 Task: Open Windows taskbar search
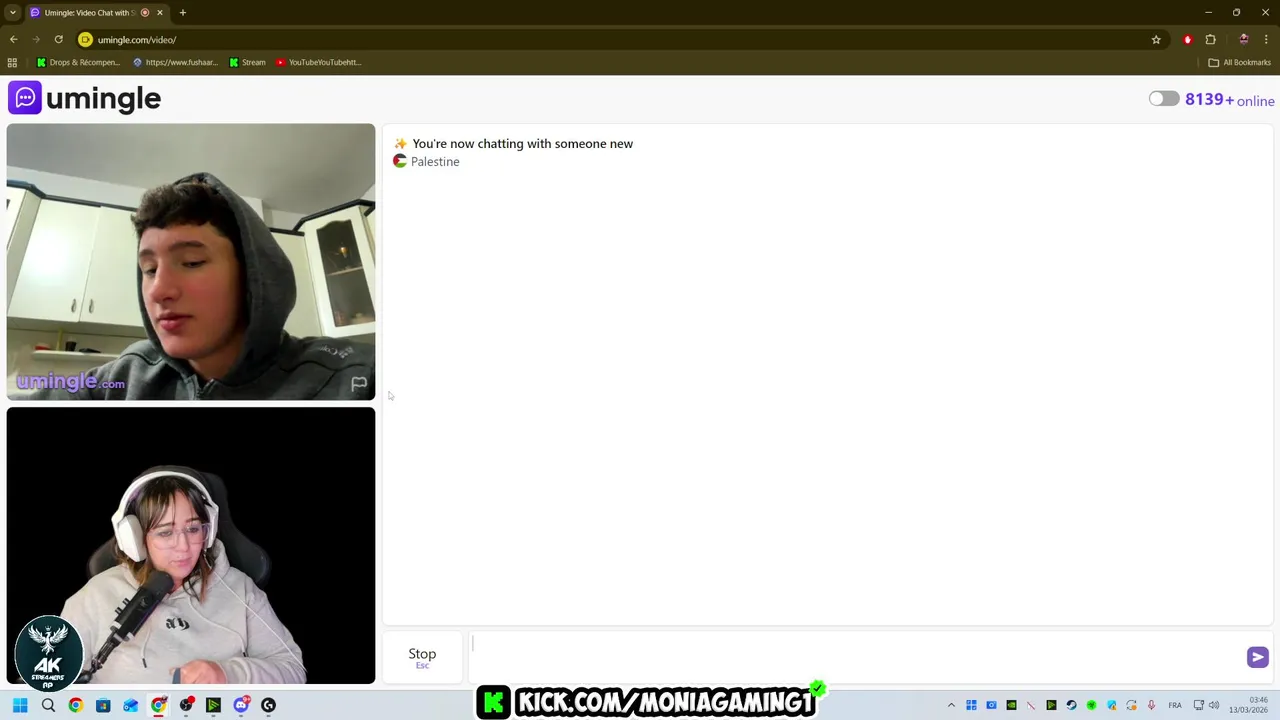(48, 705)
